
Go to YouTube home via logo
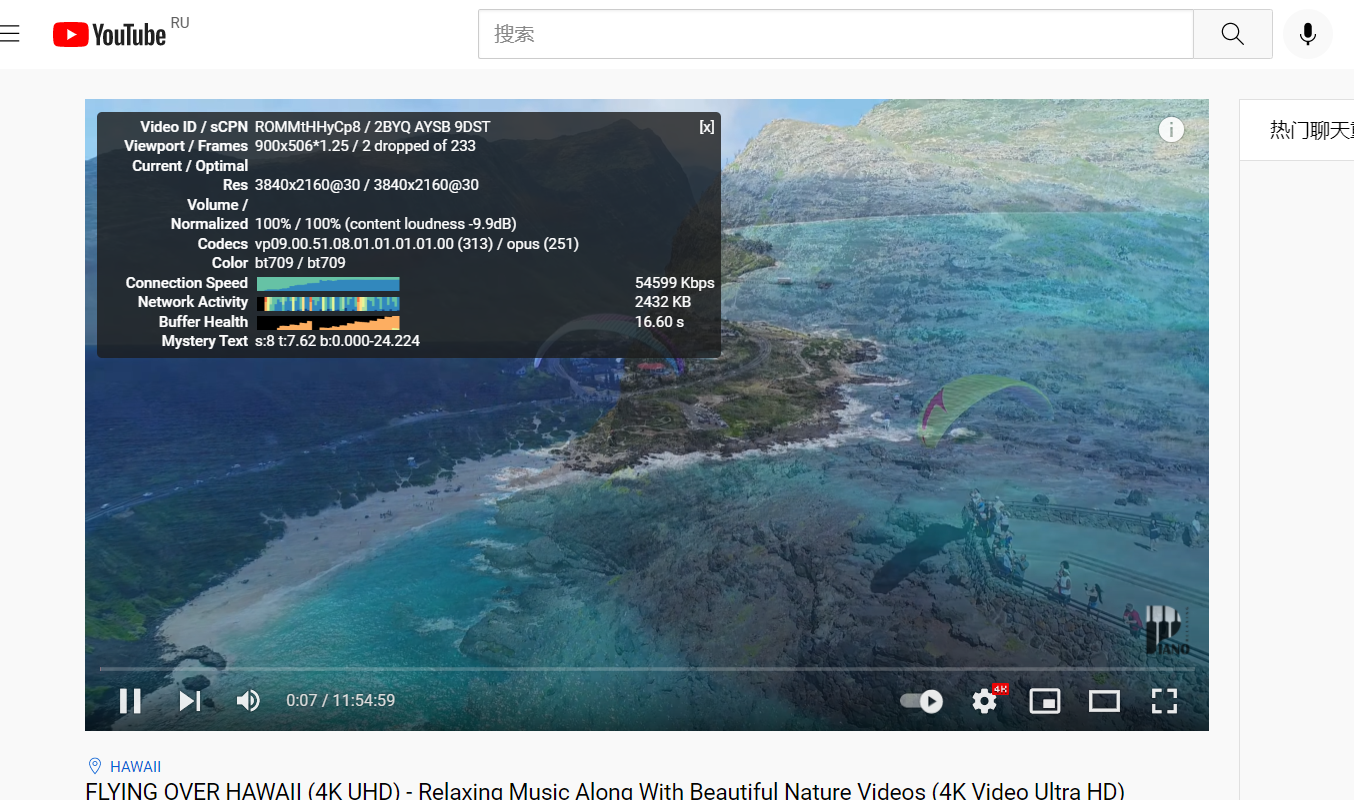110,34
